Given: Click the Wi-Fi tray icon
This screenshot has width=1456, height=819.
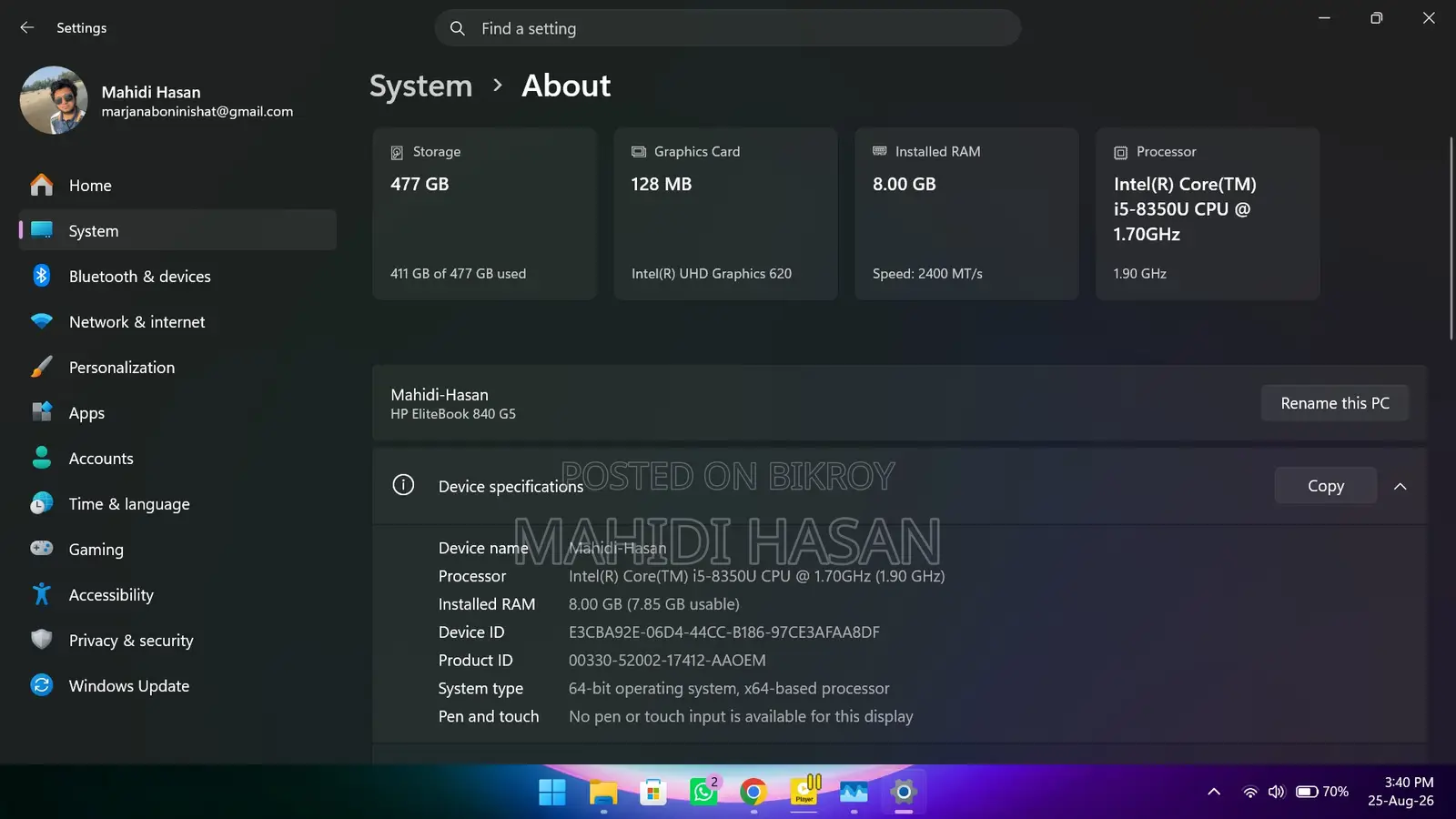Looking at the screenshot, I should (1250, 792).
